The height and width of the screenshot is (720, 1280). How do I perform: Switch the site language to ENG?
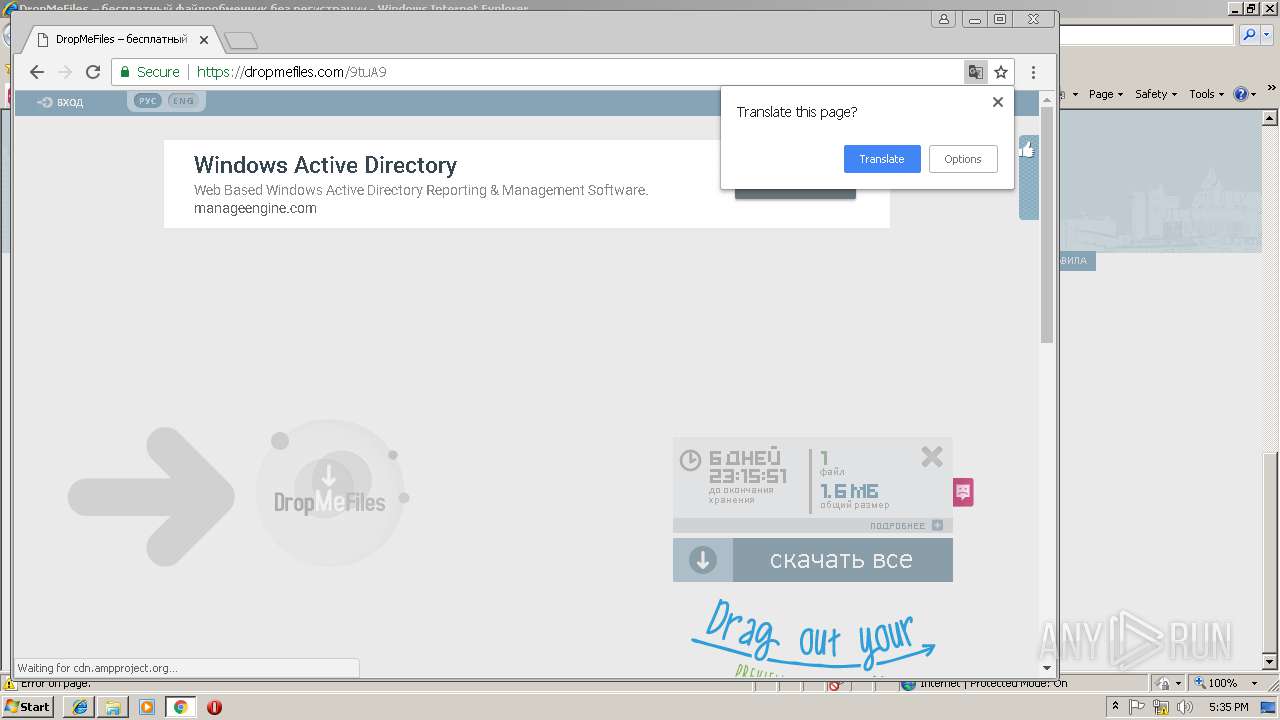point(183,101)
